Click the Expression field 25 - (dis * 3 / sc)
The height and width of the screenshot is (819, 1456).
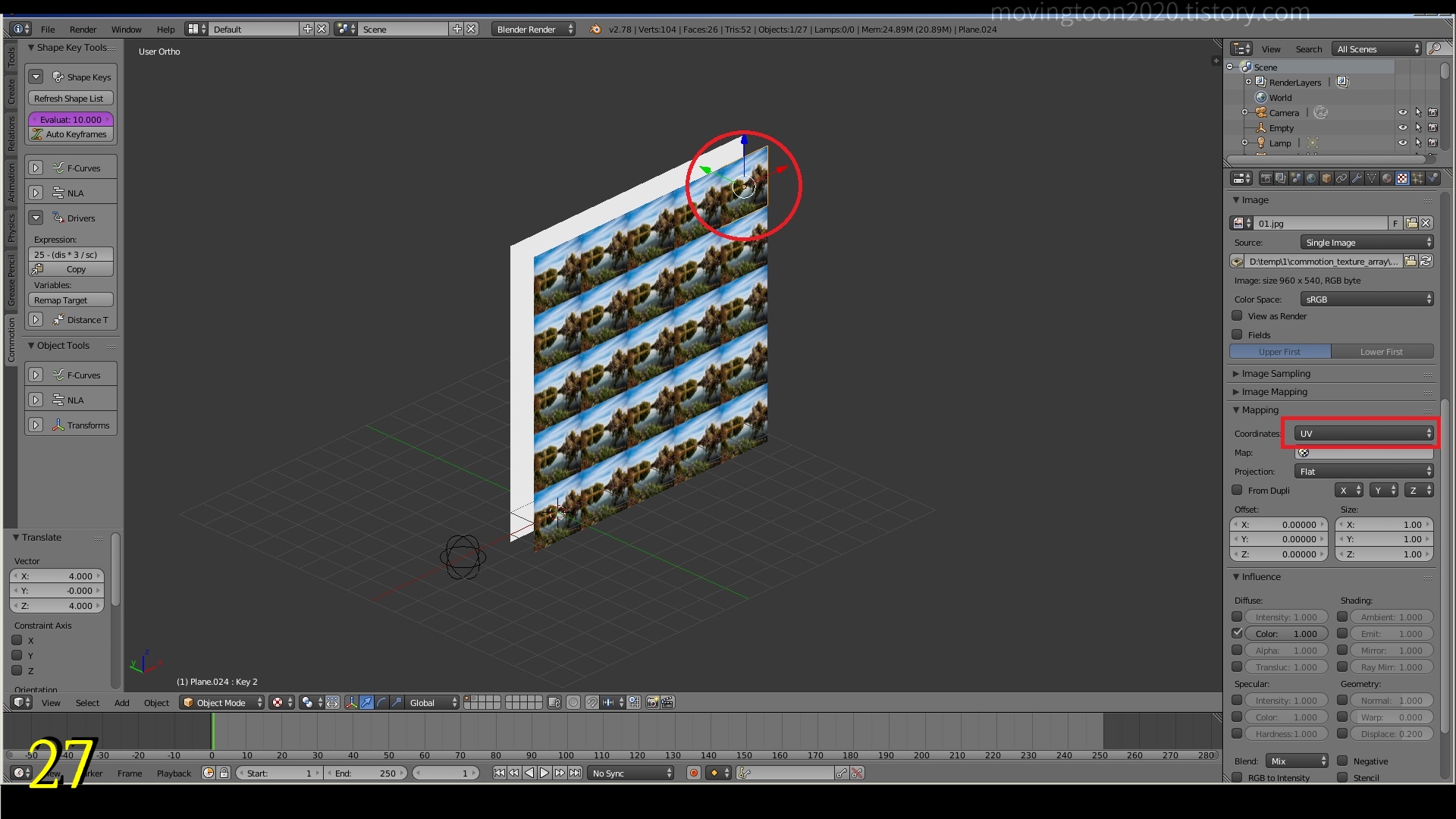pyautogui.click(x=71, y=254)
